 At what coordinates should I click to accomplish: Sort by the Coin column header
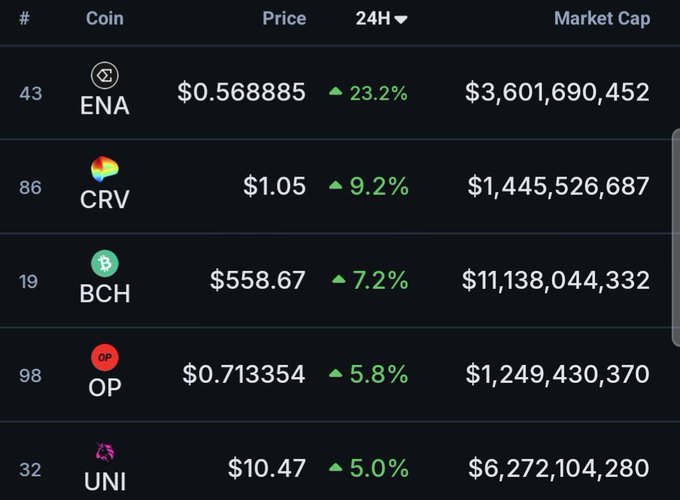(x=105, y=18)
